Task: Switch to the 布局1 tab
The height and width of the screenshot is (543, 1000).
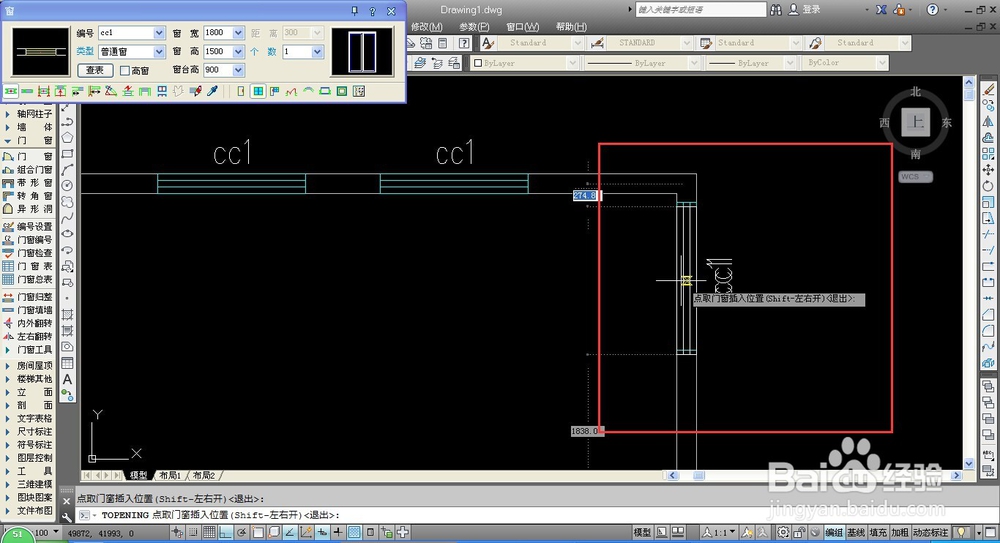Action: coord(170,475)
